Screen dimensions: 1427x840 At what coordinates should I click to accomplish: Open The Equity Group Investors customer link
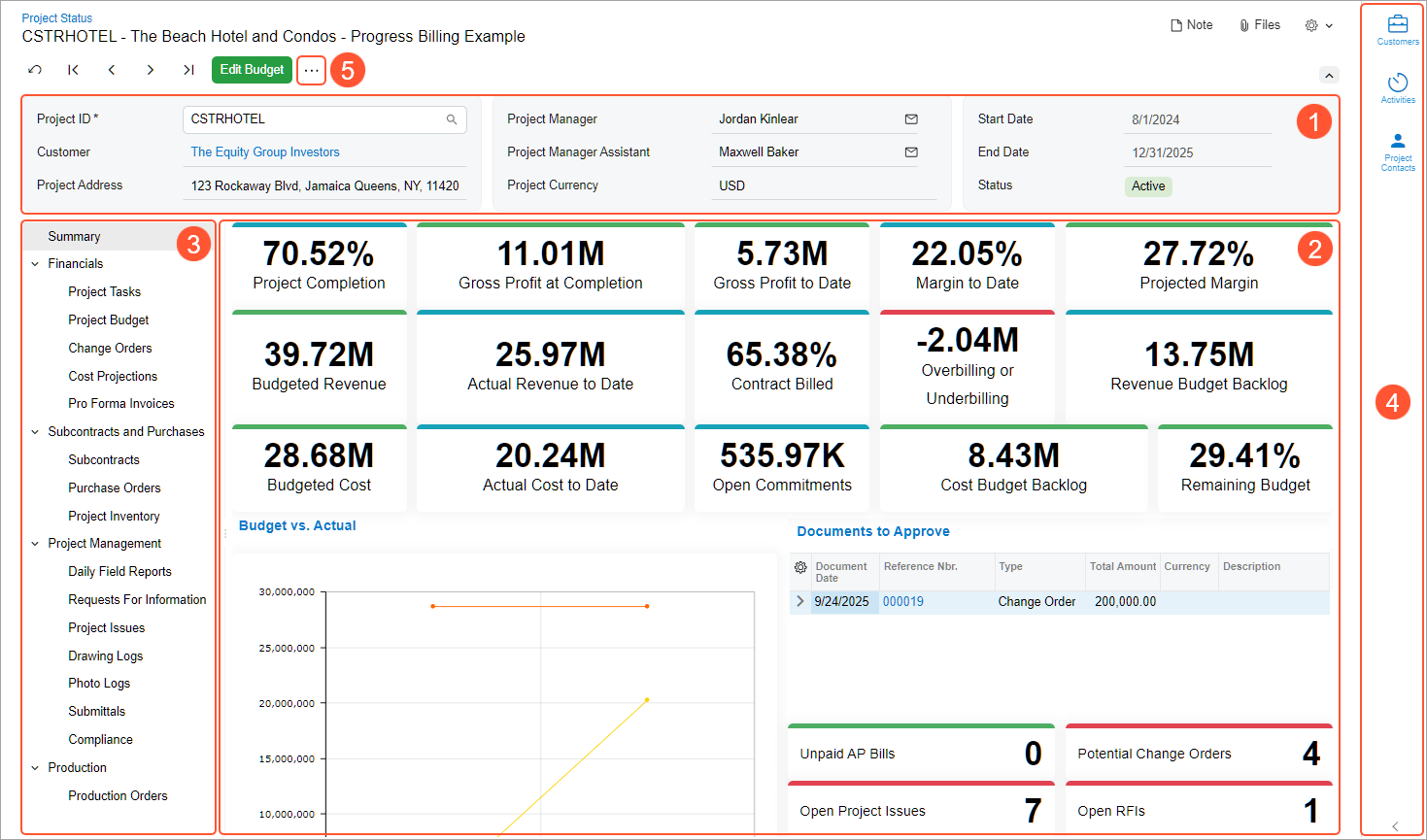265,152
